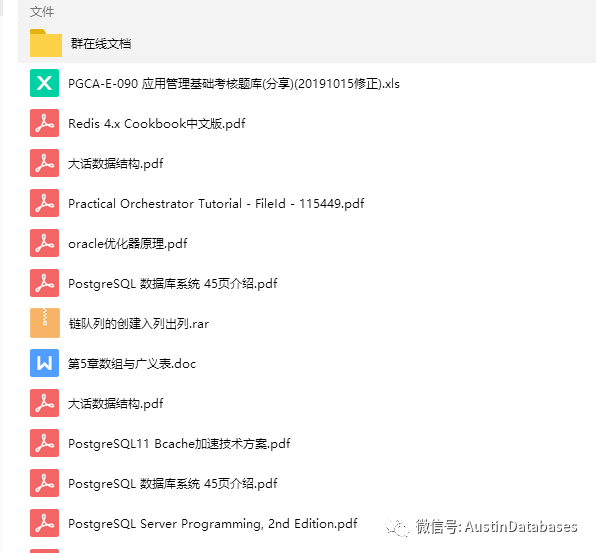
Task: Open Practical Orchestrator Tutorial - FileId - 115449.pdf
Action: [x=216, y=204]
